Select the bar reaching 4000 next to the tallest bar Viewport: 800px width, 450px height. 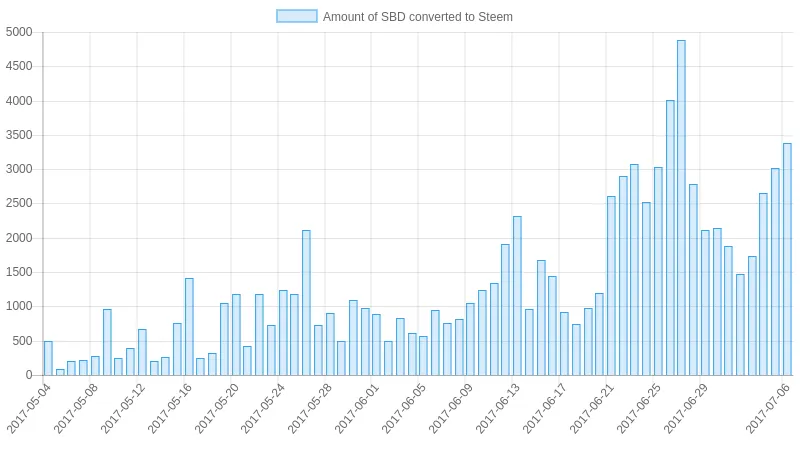point(670,238)
